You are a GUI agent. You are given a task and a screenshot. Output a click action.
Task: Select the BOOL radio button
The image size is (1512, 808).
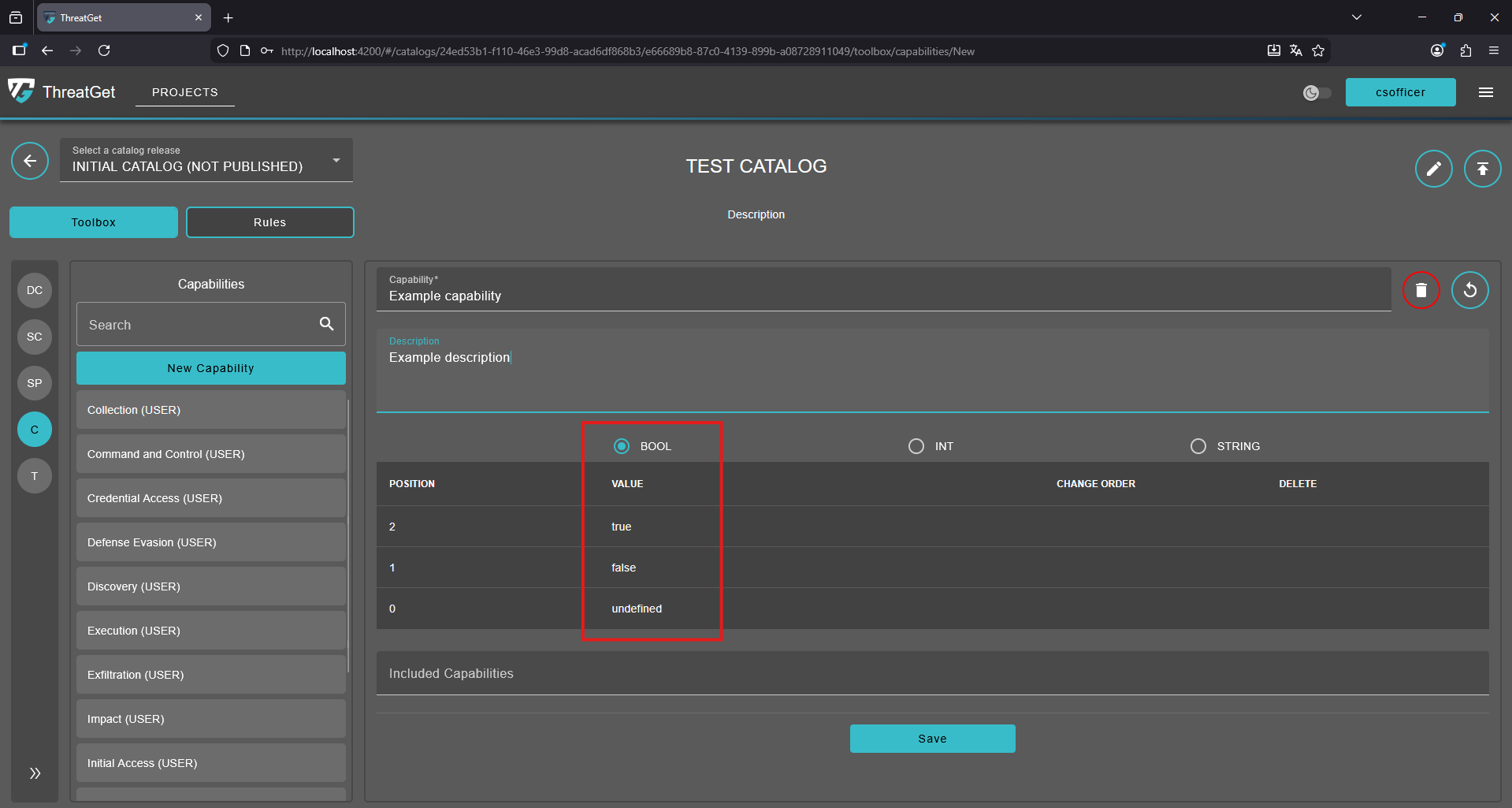tap(622, 446)
